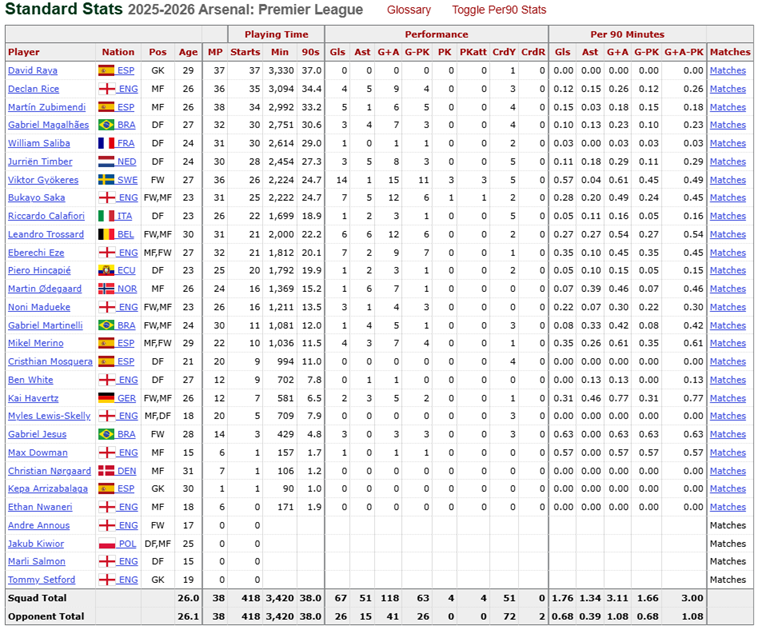Click the England flag in Declan Rice's row
The height and width of the screenshot is (630, 758).
pos(106,89)
